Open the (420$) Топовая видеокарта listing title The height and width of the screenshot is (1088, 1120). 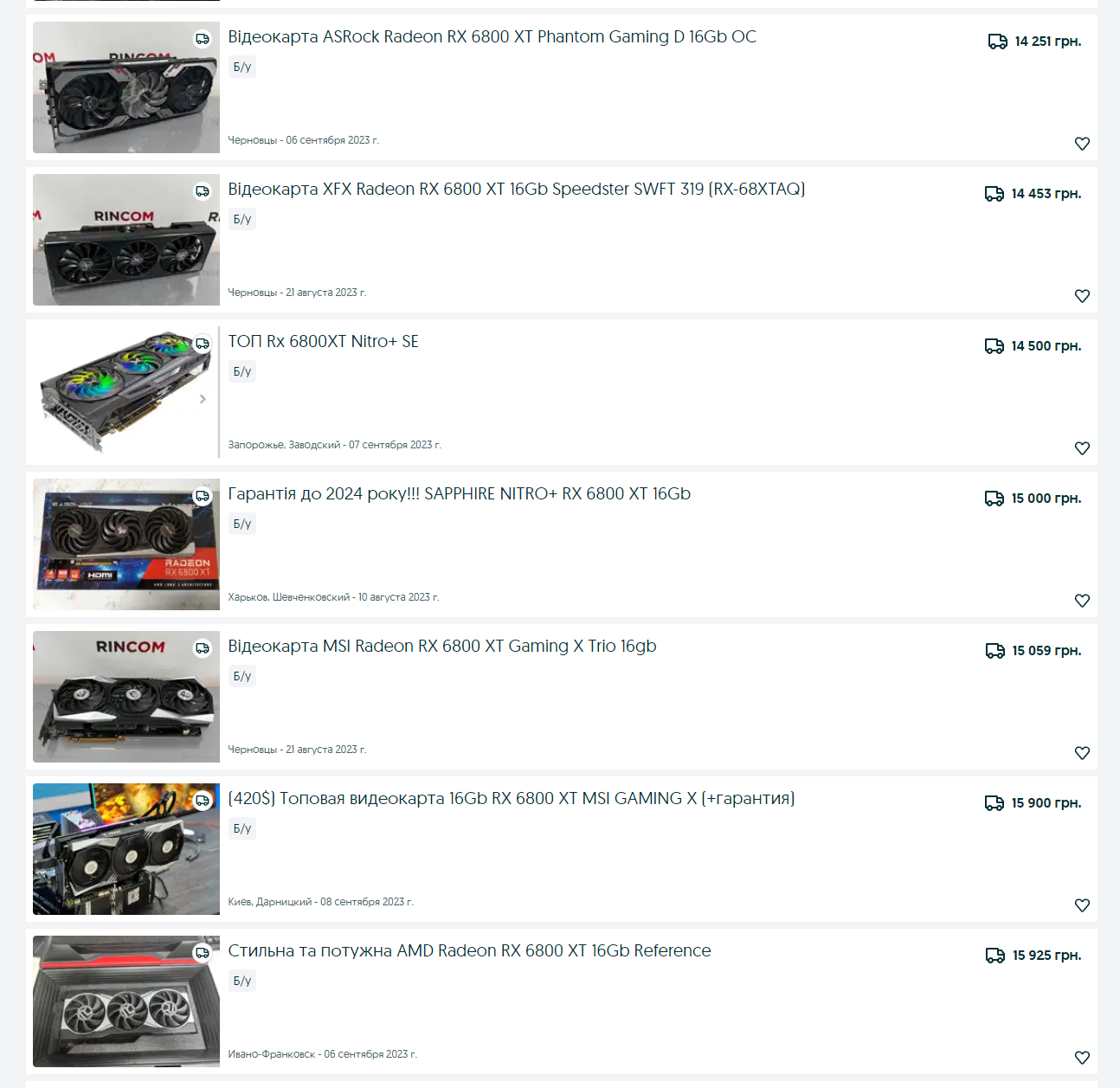coord(511,799)
